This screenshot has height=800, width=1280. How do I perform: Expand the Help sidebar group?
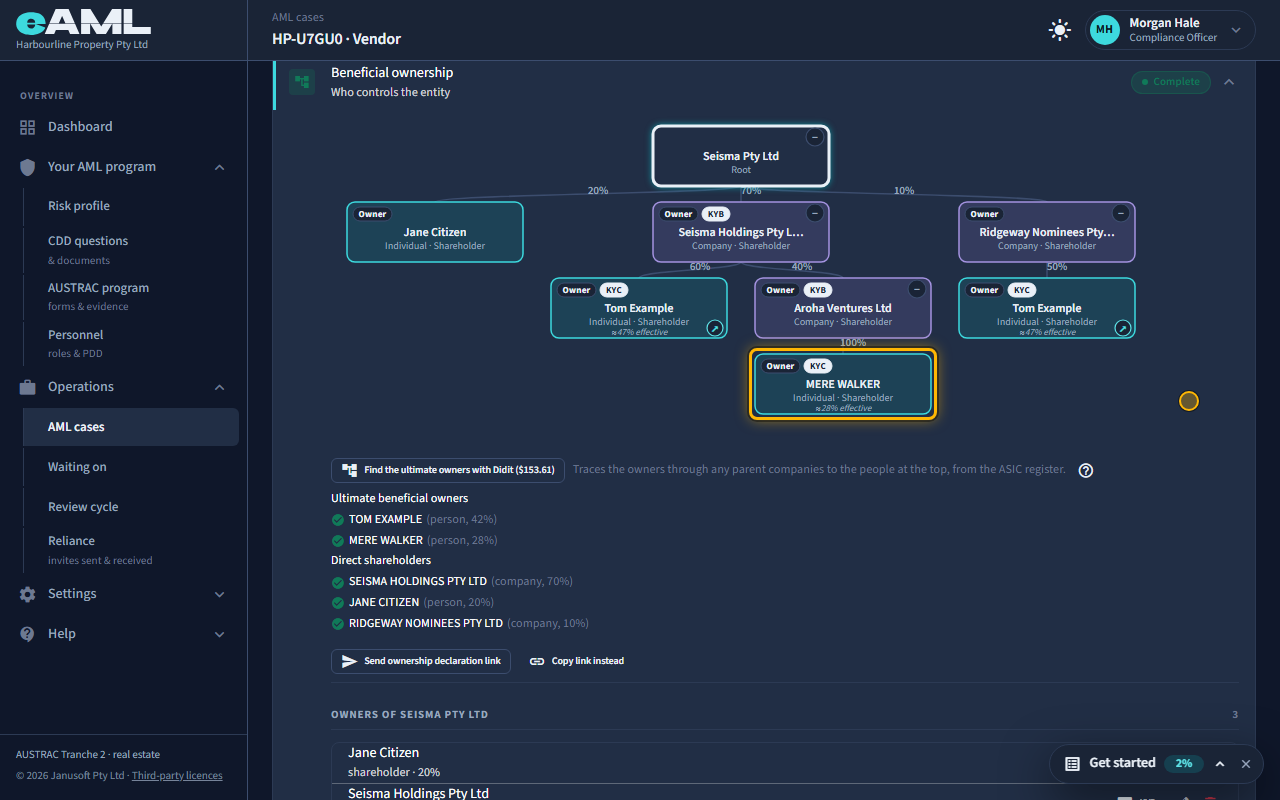click(x=220, y=634)
